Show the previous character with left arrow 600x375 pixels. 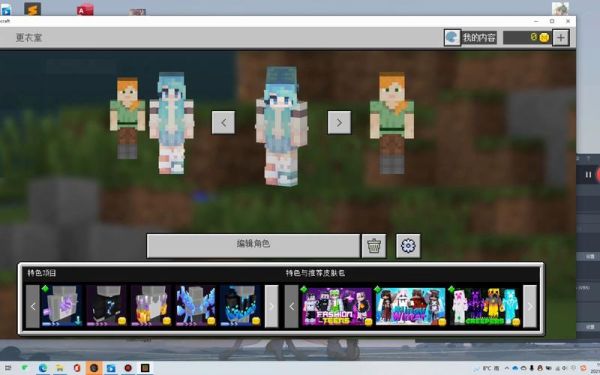(223, 122)
